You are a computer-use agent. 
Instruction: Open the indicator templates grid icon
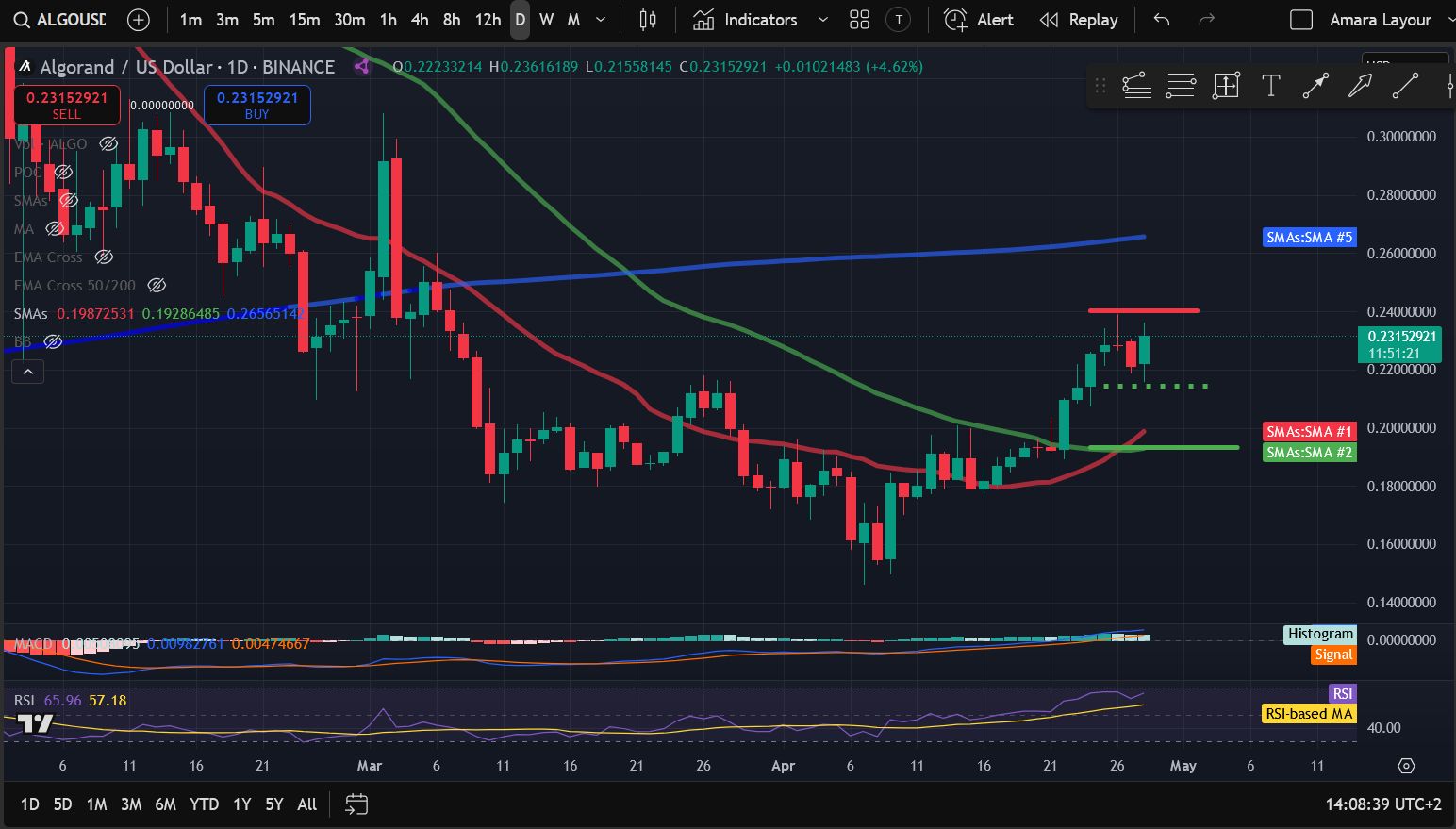tap(859, 20)
